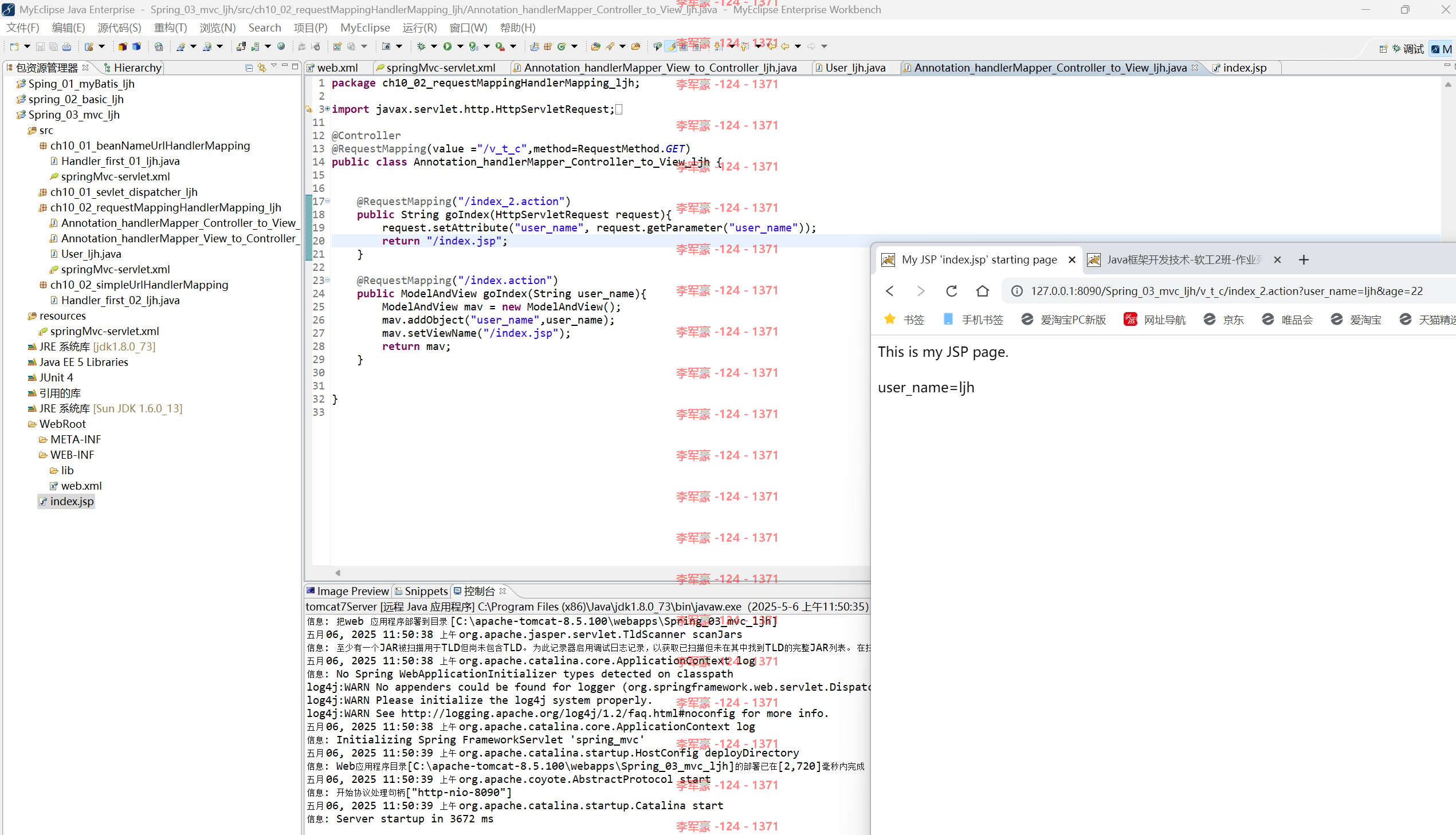
Task: Minimize the package explorer panel
Action: (x=285, y=66)
